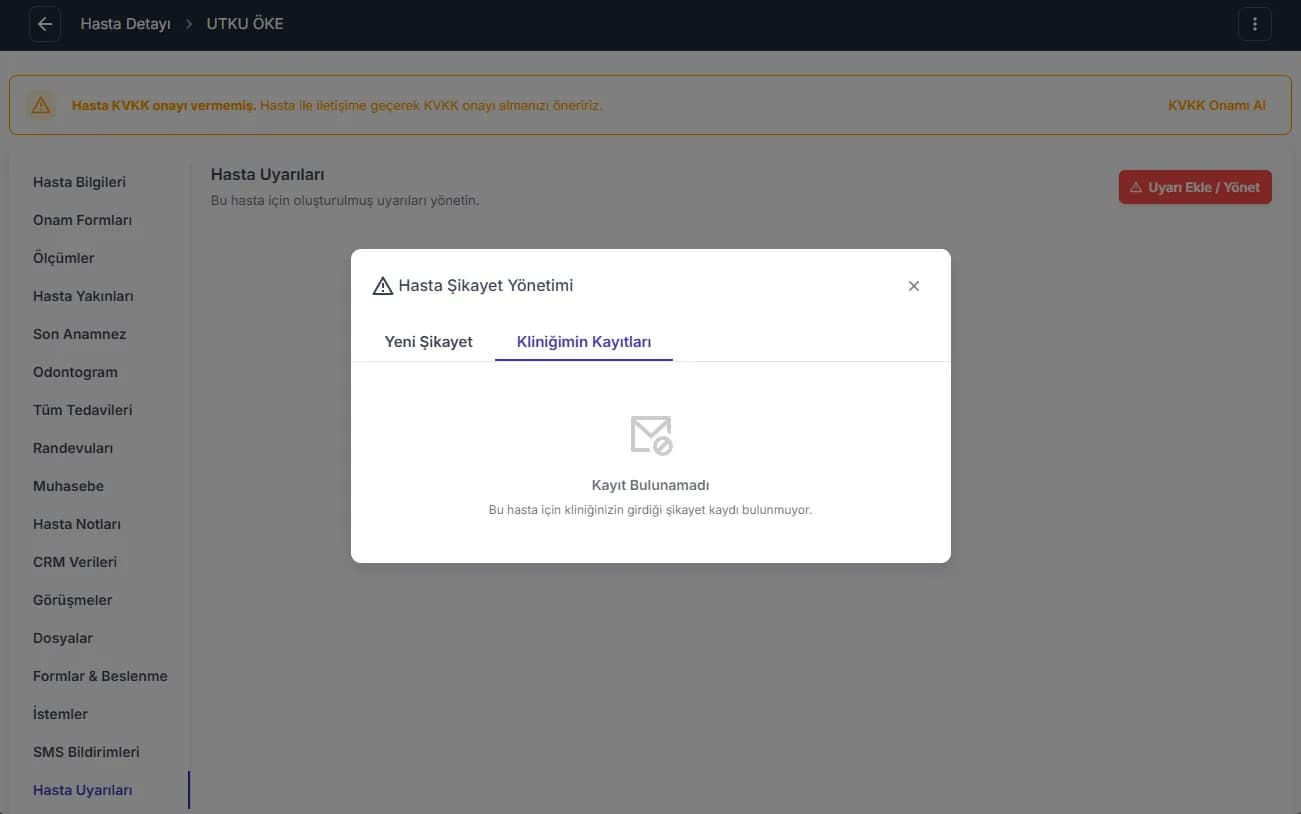Image resolution: width=1301 pixels, height=814 pixels.
Task: Show CRM Verileri page
Action: point(75,562)
